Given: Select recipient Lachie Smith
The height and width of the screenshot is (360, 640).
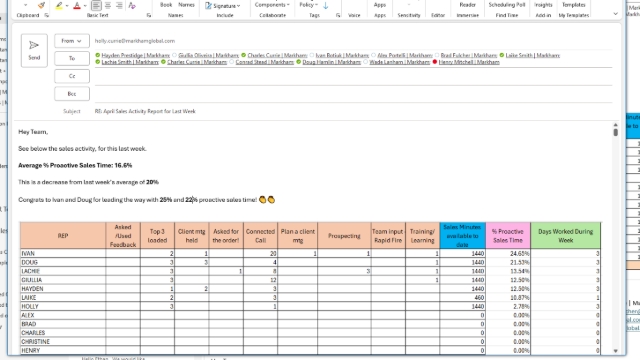Looking at the screenshot, I should 130,62.
